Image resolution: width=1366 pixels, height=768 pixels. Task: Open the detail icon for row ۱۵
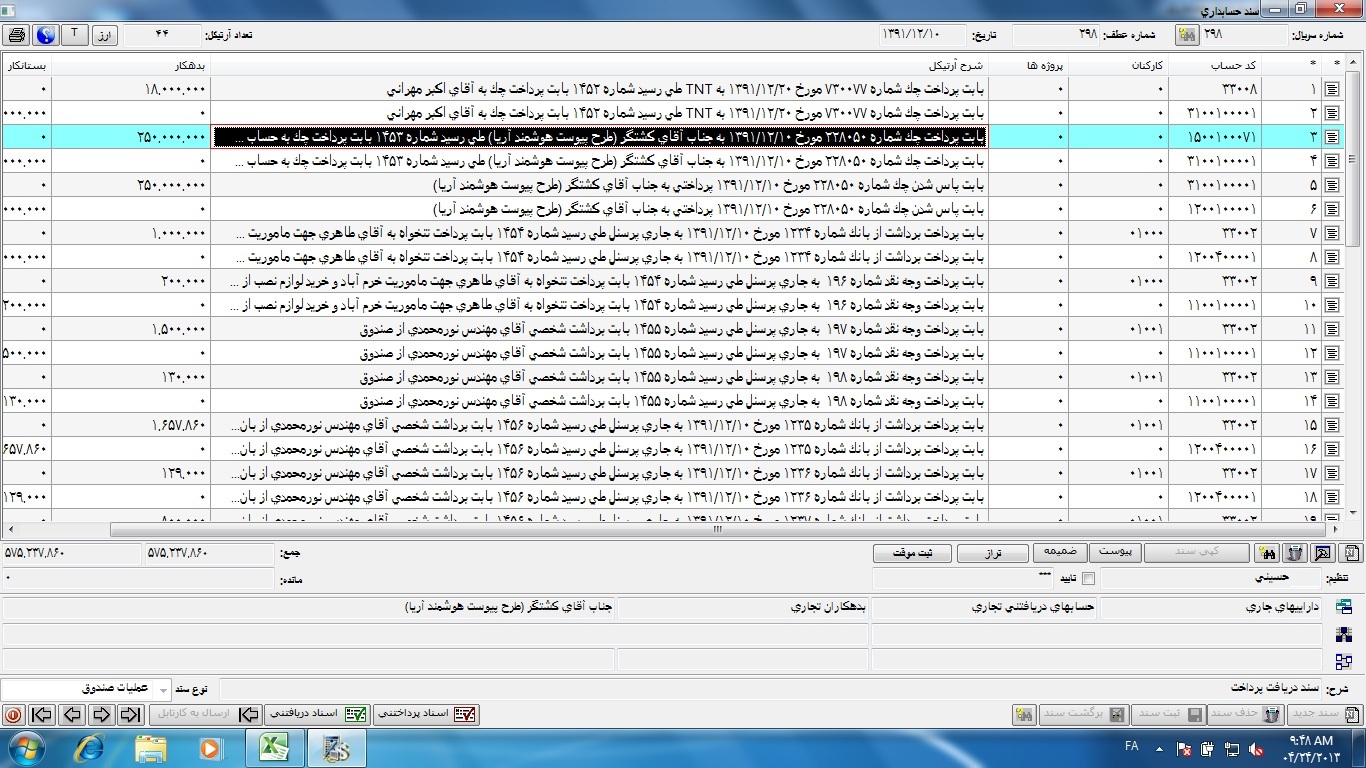[x=1331, y=425]
